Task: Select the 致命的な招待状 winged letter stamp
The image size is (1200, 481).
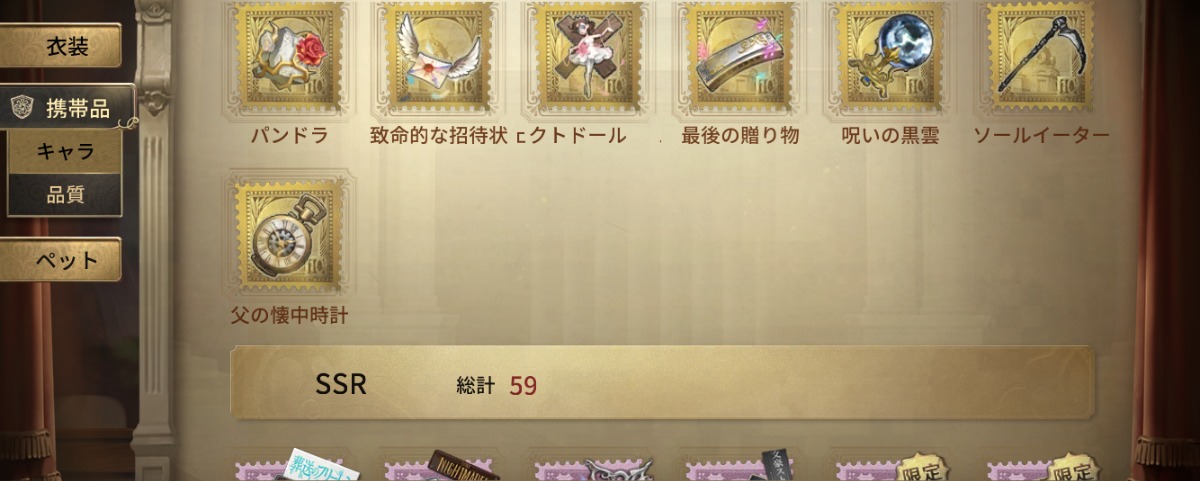Action: coord(439,57)
